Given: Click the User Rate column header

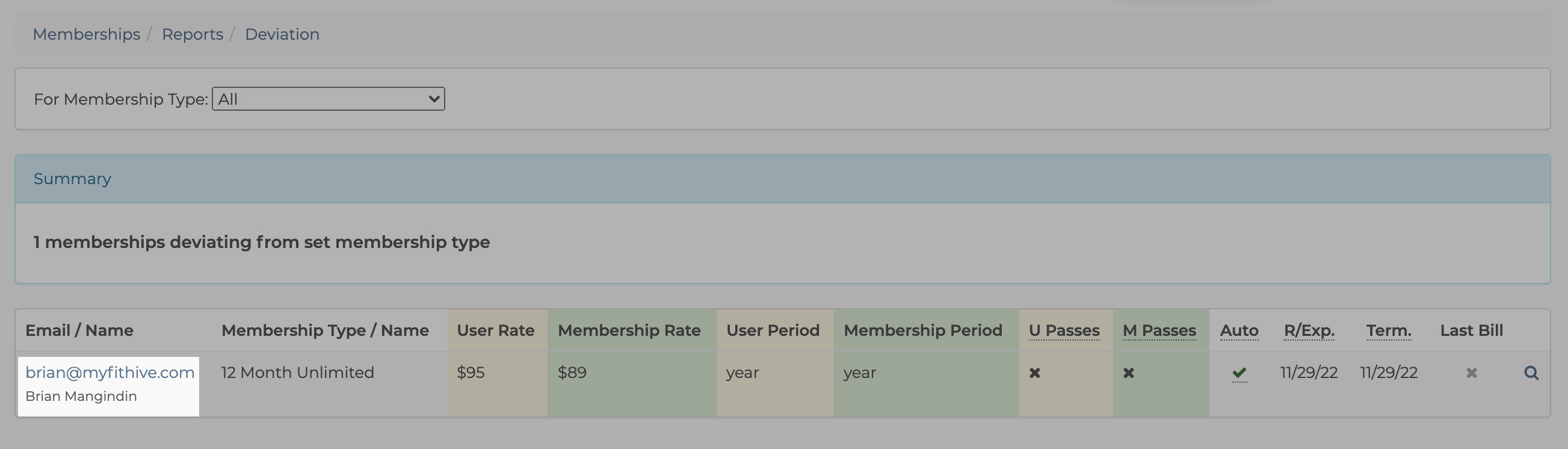Looking at the screenshot, I should click(495, 330).
